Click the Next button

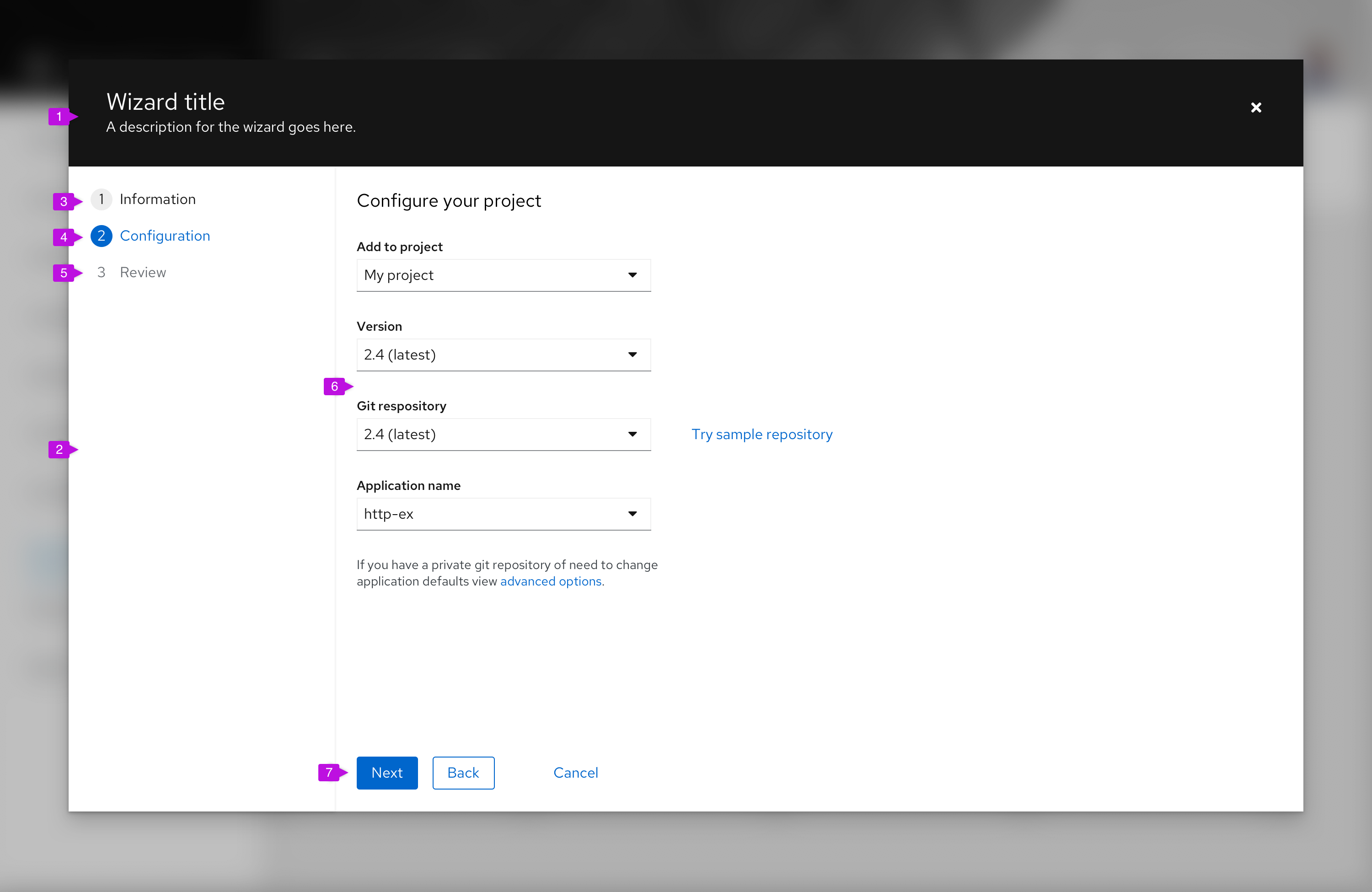(387, 772)
